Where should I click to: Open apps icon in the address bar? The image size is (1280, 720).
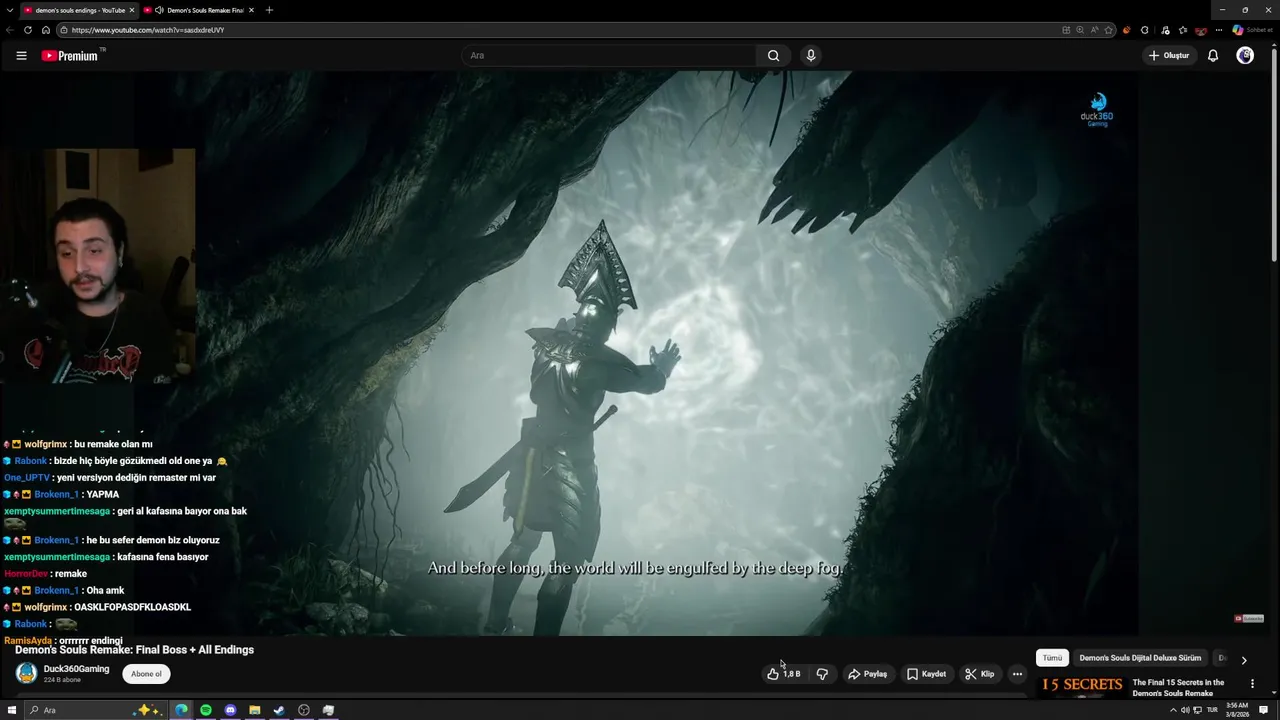1066,30
